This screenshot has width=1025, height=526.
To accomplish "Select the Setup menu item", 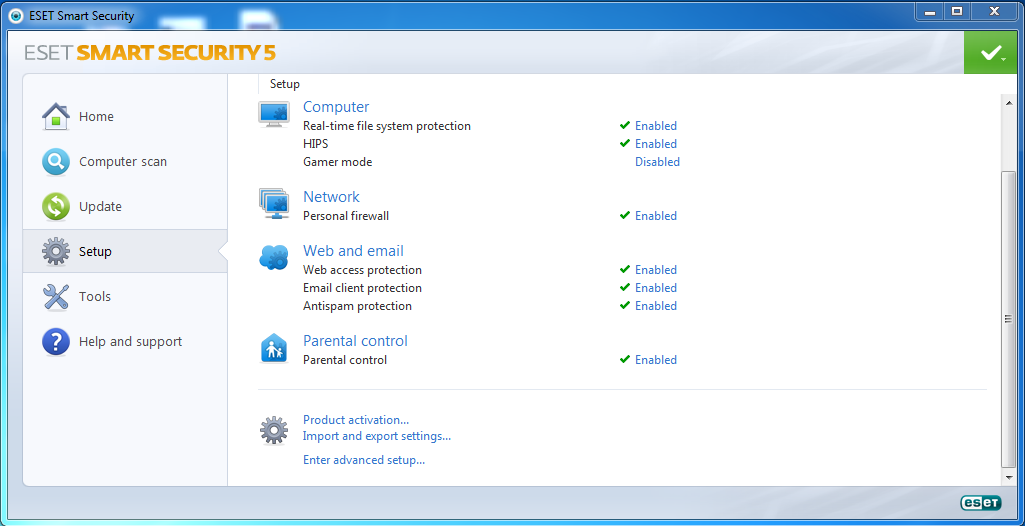I will 95,252.
